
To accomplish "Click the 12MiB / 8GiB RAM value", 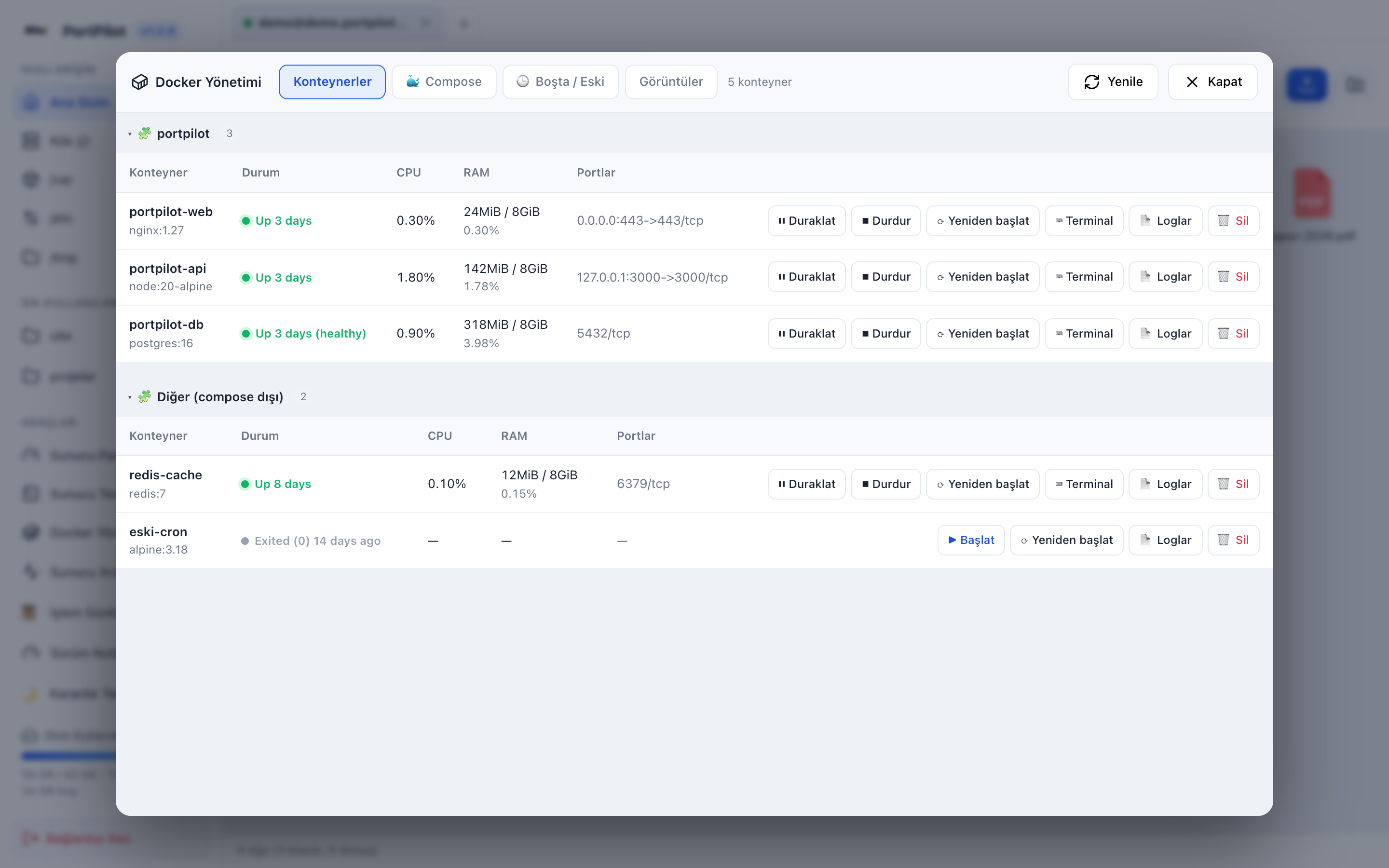I will [540, 475].
